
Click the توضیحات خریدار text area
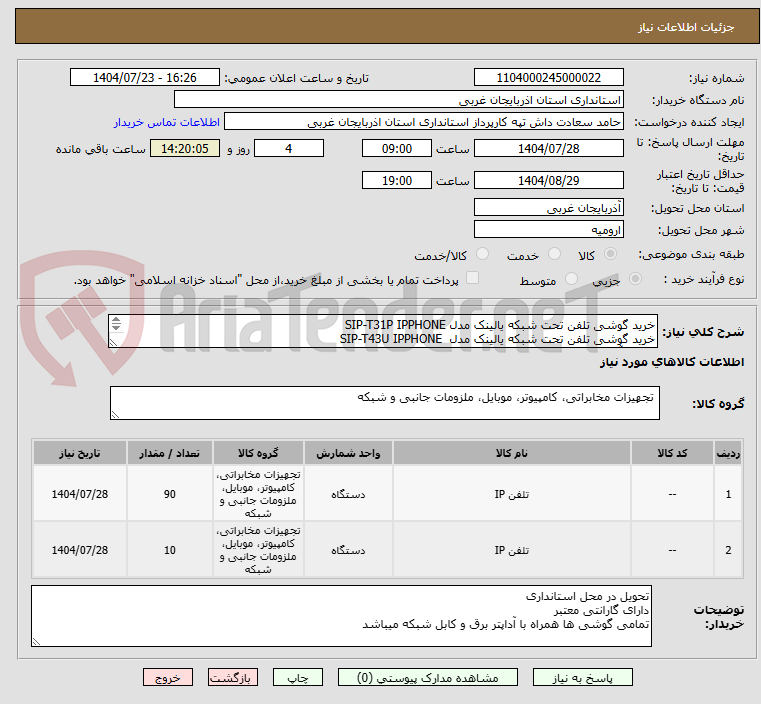(341, 616)
